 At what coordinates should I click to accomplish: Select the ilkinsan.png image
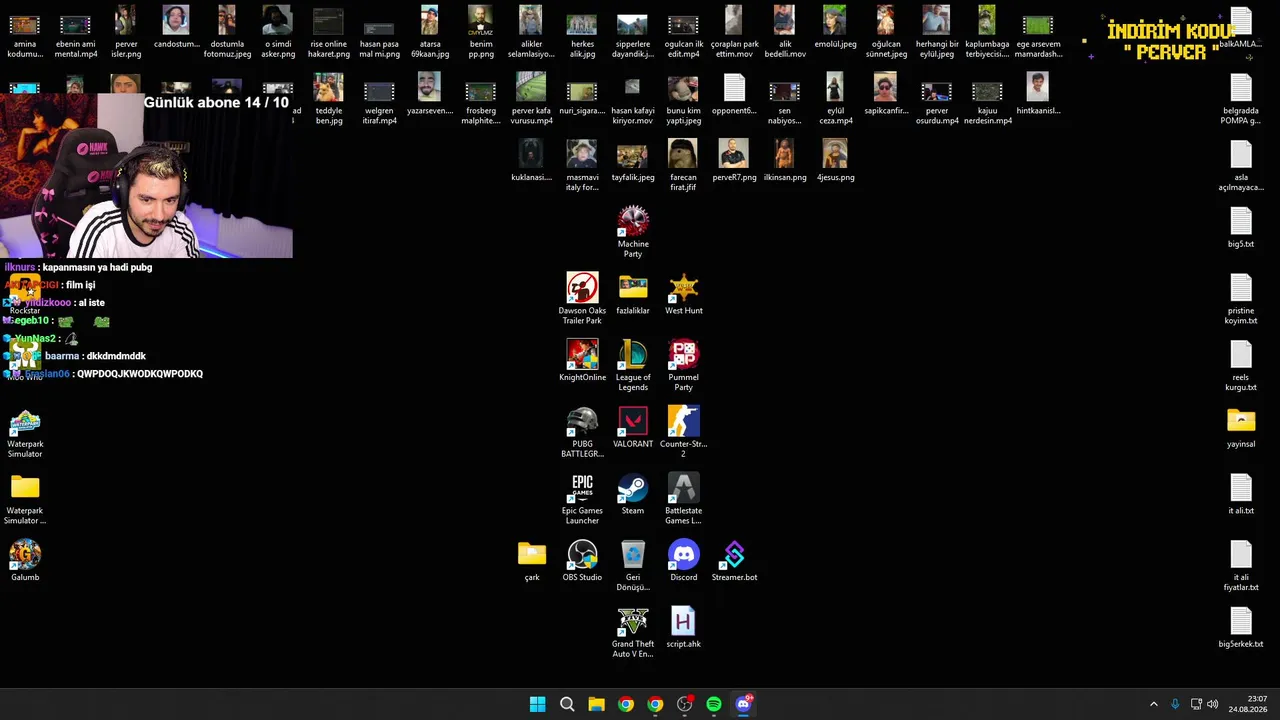785,160
